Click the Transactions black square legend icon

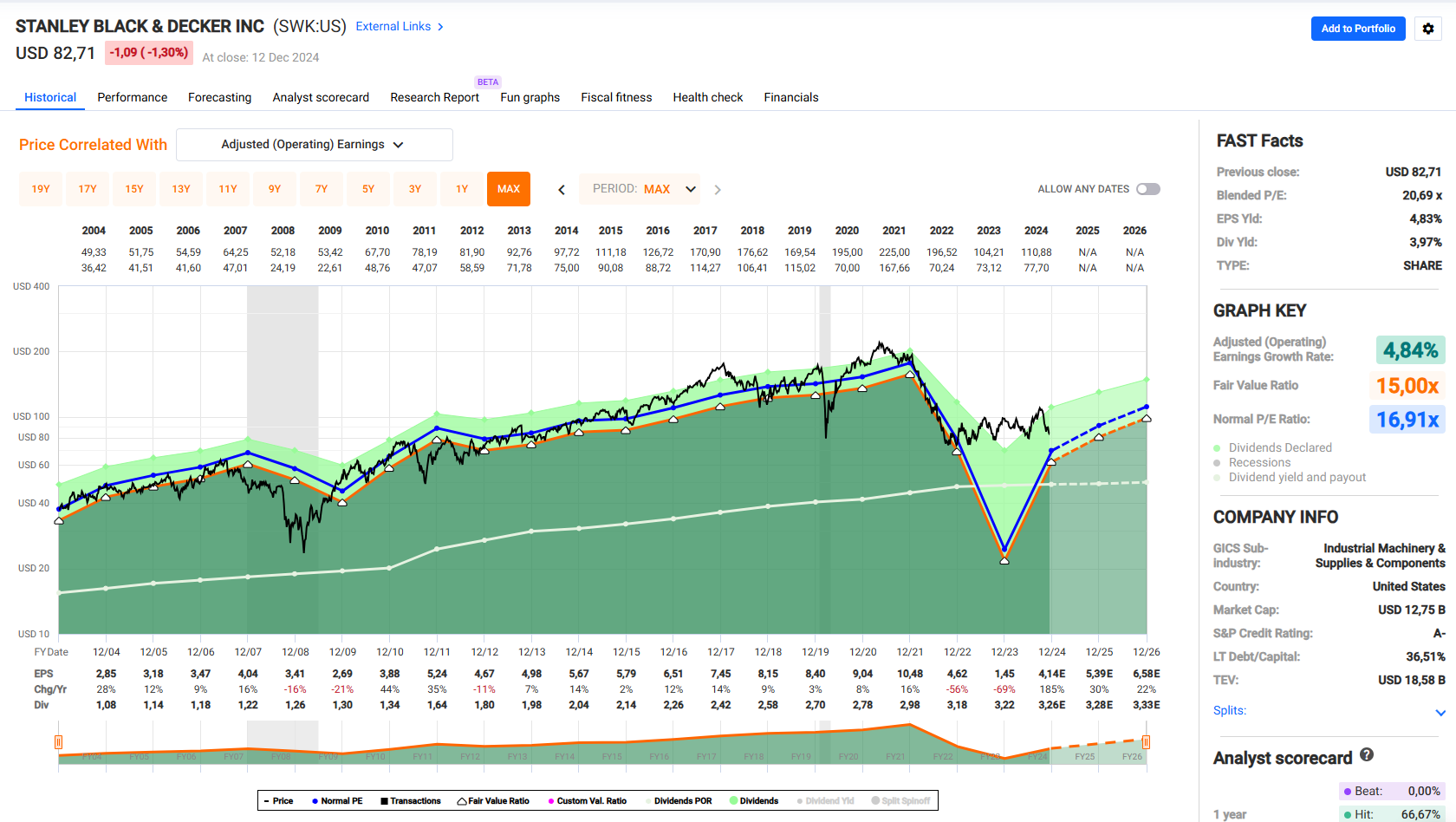coord(384,801)
